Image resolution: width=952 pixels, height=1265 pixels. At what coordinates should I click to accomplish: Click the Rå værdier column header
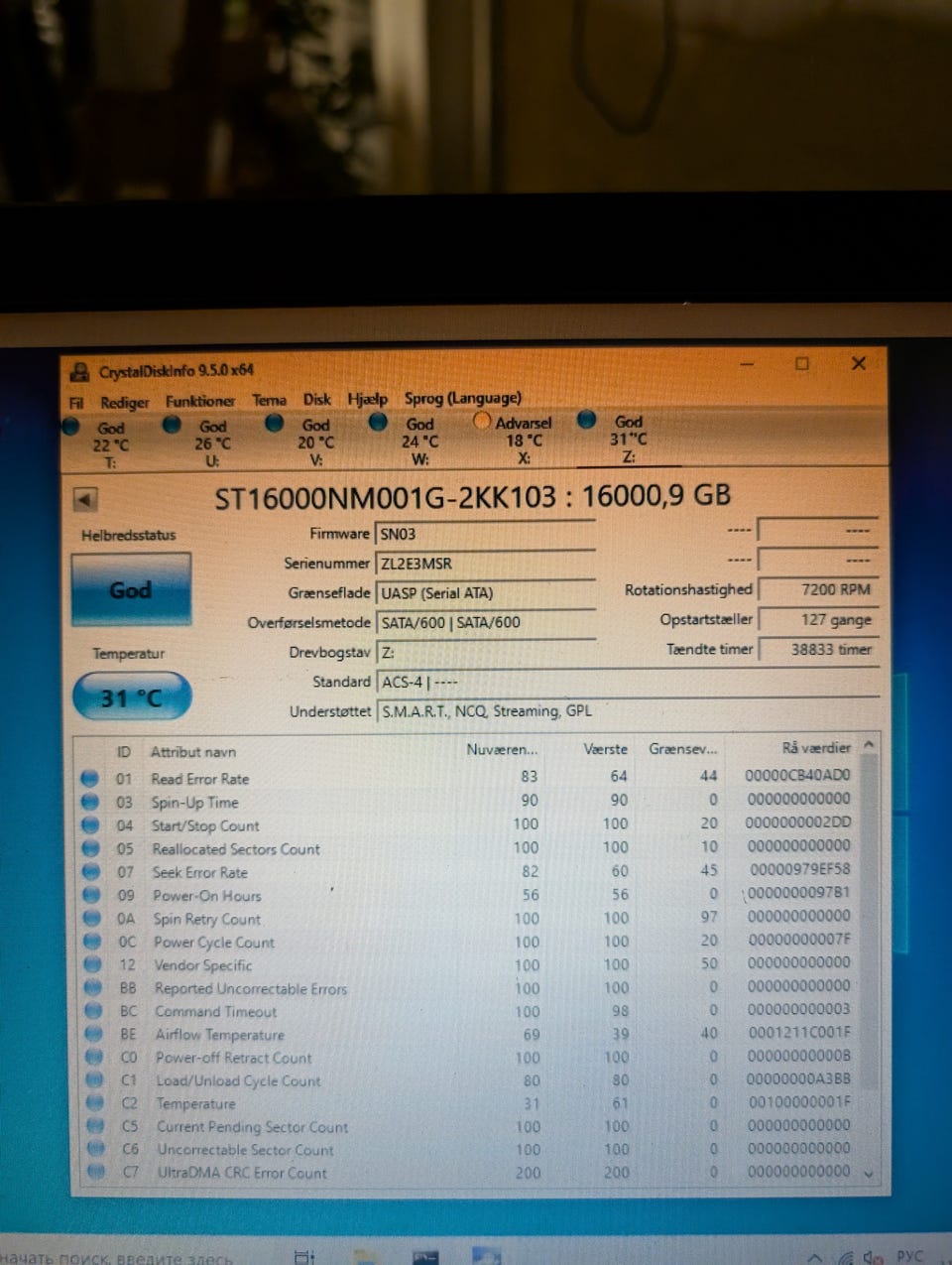pyautogui.click(x=816, y=748)
